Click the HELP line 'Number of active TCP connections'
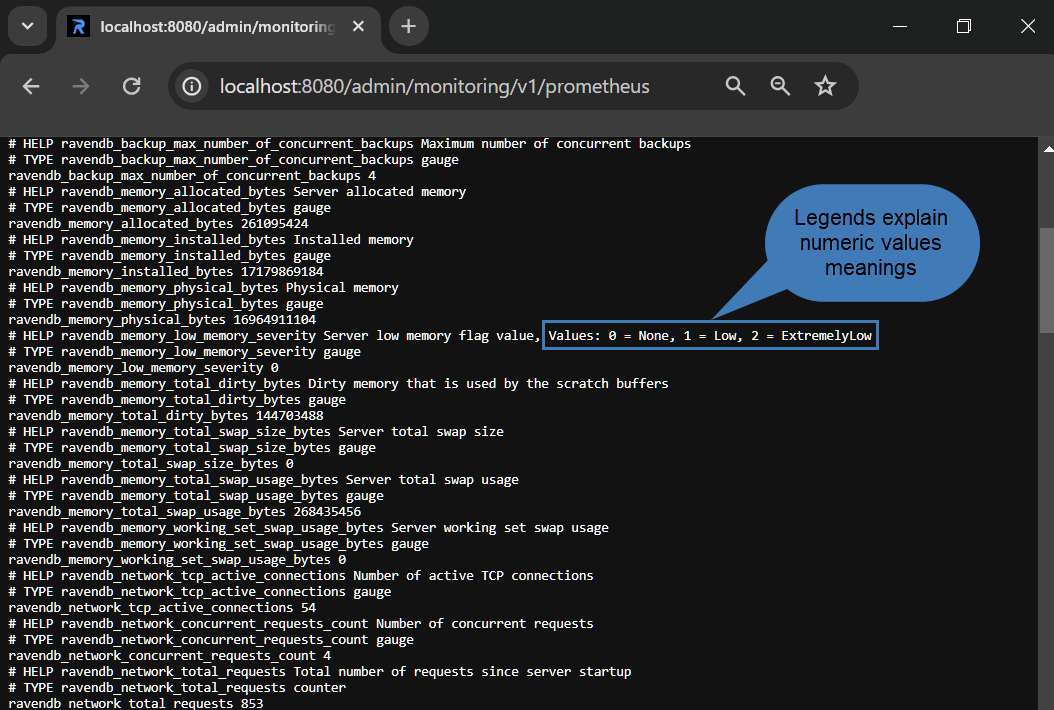1054x710 pixels. (300, 576)
